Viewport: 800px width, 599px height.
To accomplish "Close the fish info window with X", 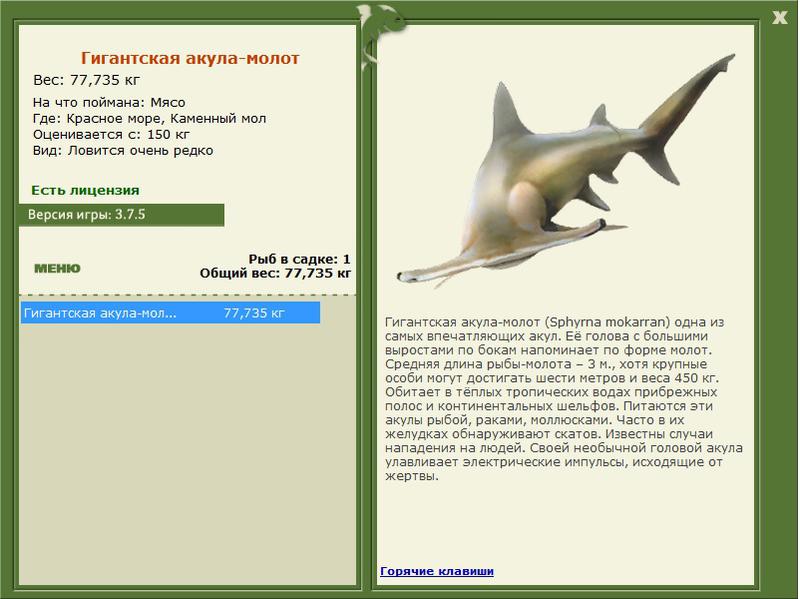I will point(780,18).
